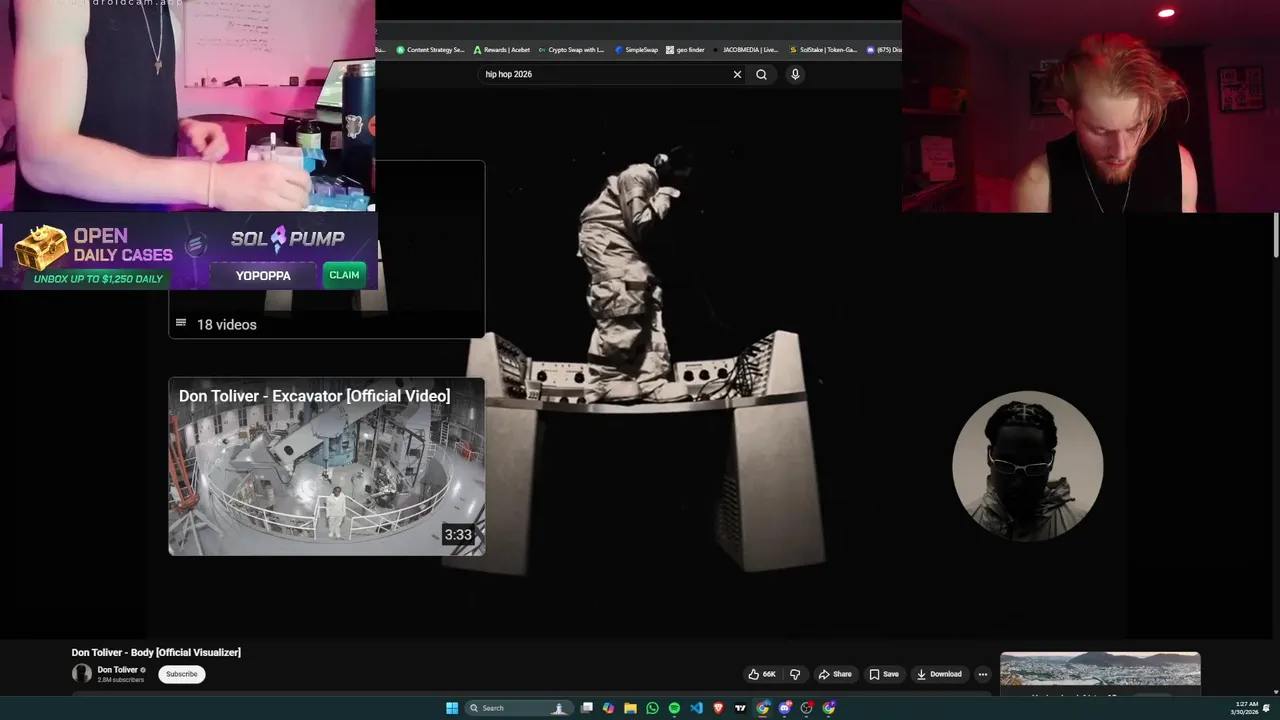This screenshot has width=1280, height=720.
Task: Open Spotify from the taskbar
Action: 674,708
